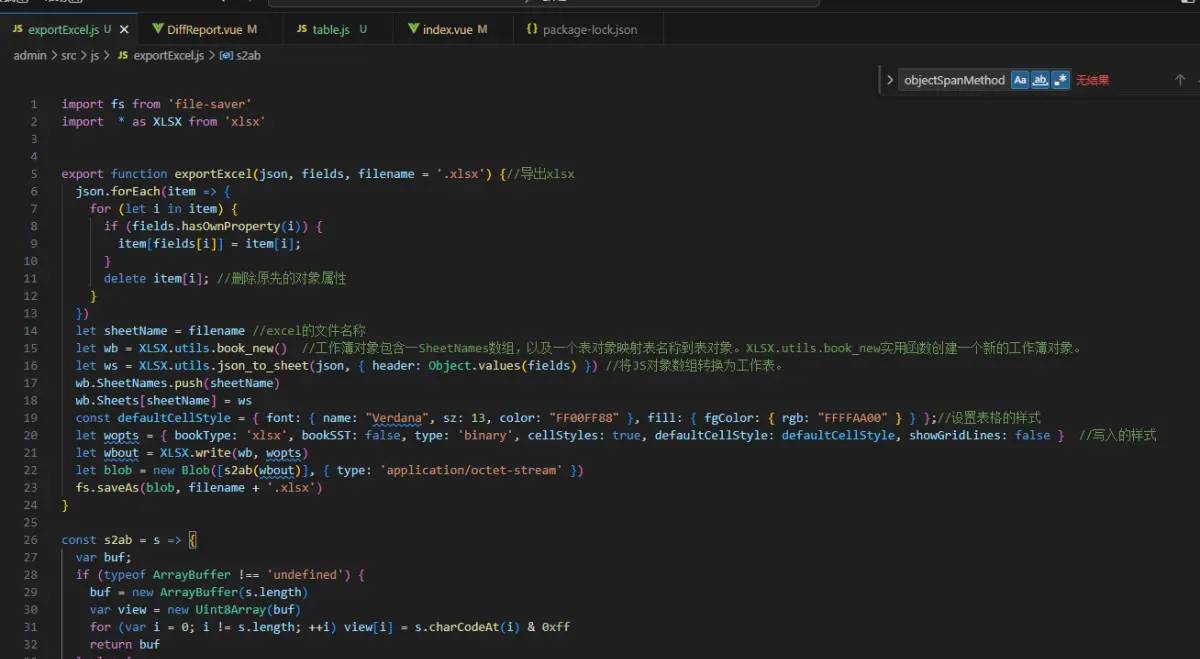The image size is (1200, 659).
Task: Click the JS icon on the exportExcel.js tab
Action: tap(17, 29)
